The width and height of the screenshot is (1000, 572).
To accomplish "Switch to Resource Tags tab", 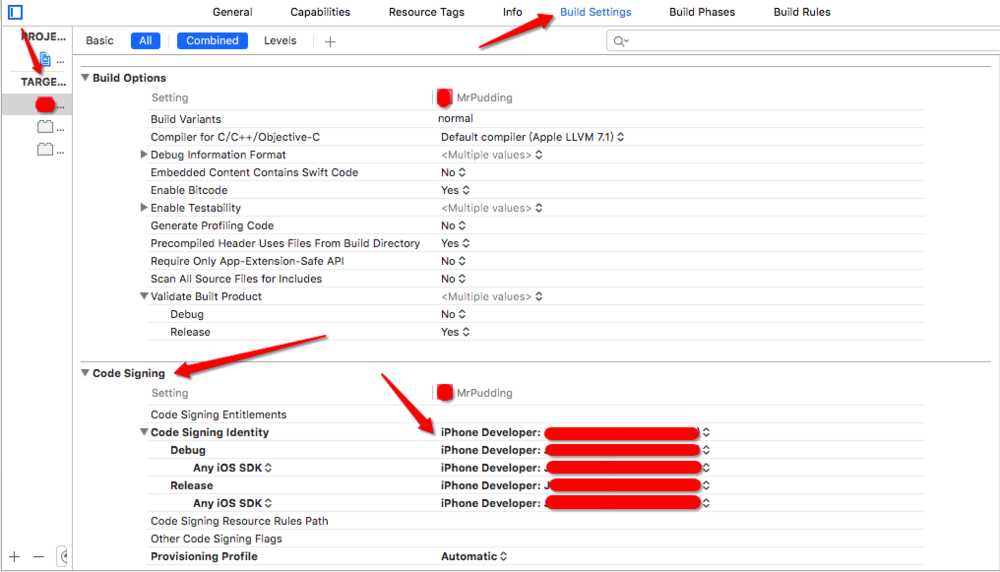I will [x=426, y=12].
